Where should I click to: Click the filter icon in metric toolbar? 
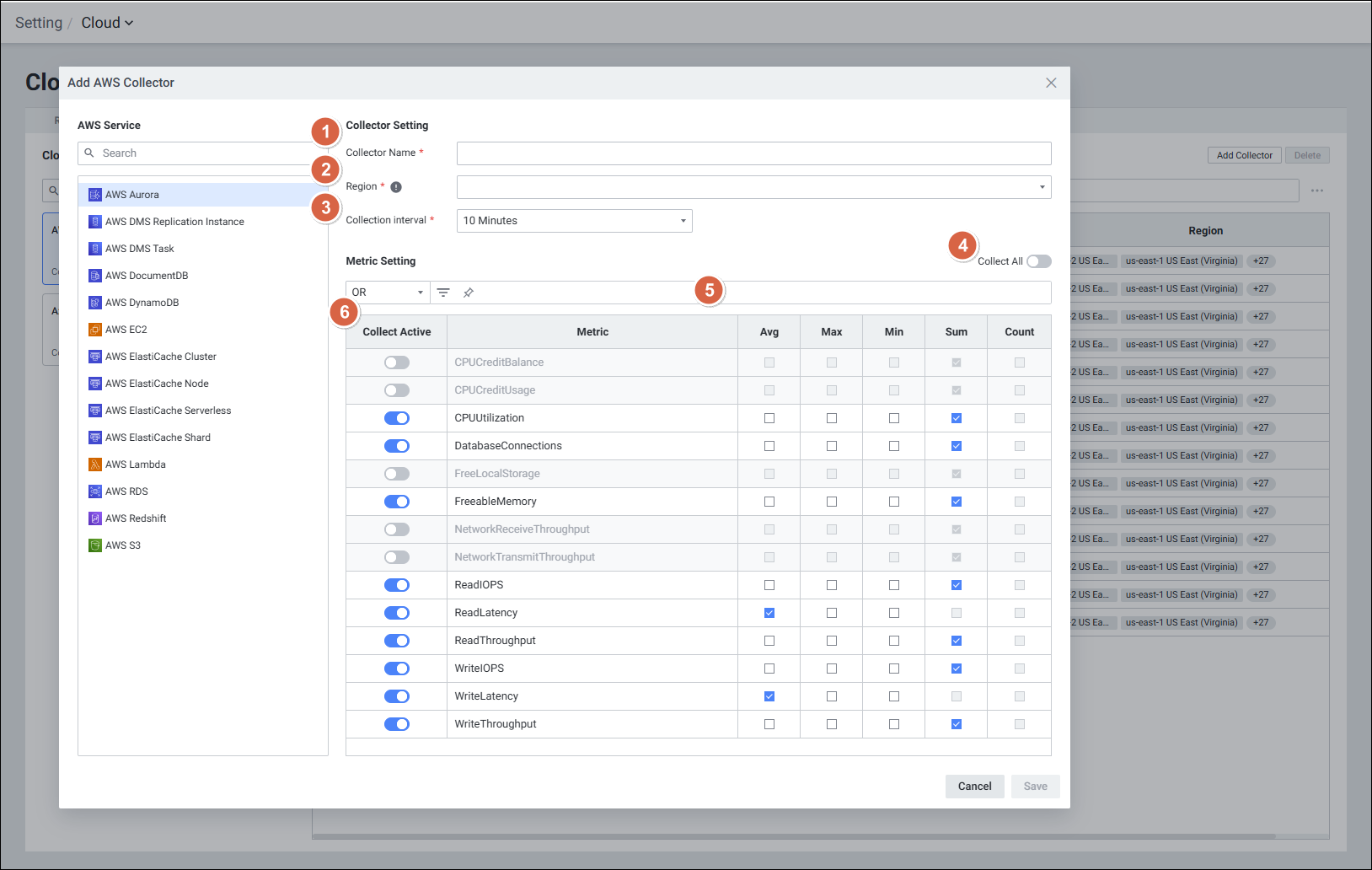(x=443, y=293)
